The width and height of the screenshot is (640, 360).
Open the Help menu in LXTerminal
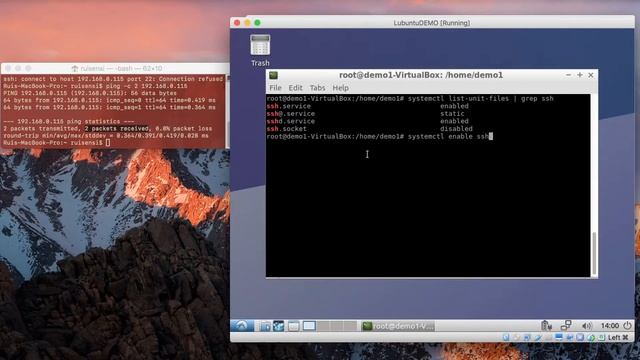[340, 88]
